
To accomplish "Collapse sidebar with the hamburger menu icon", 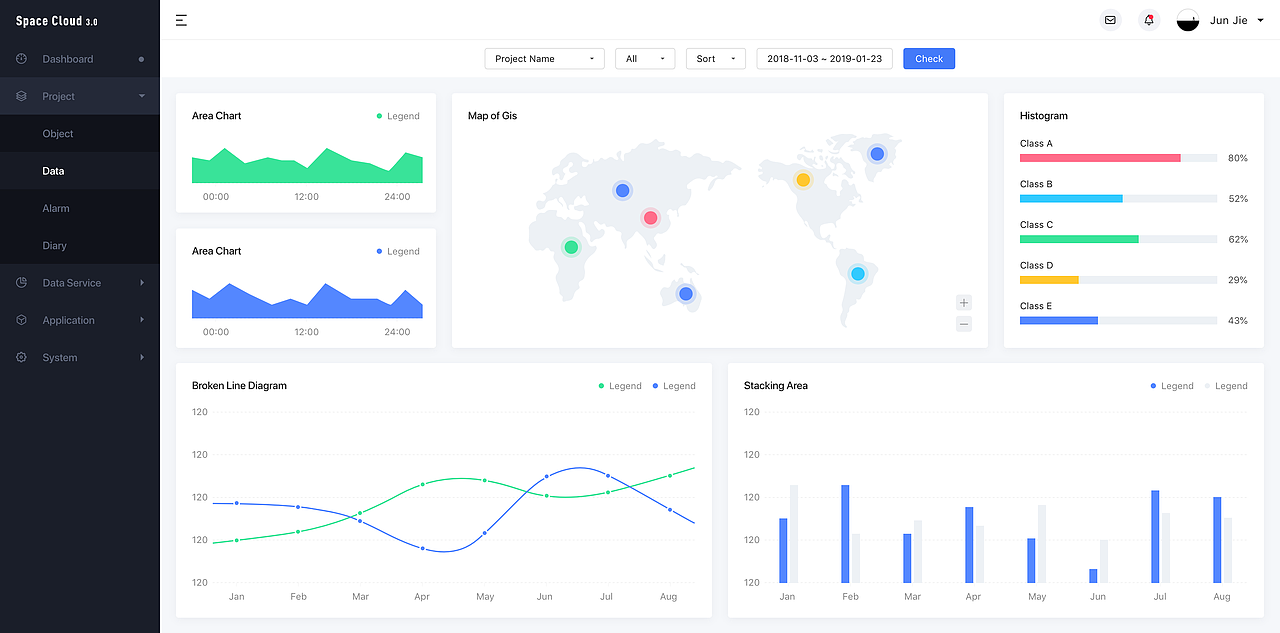I will [181, 20].
